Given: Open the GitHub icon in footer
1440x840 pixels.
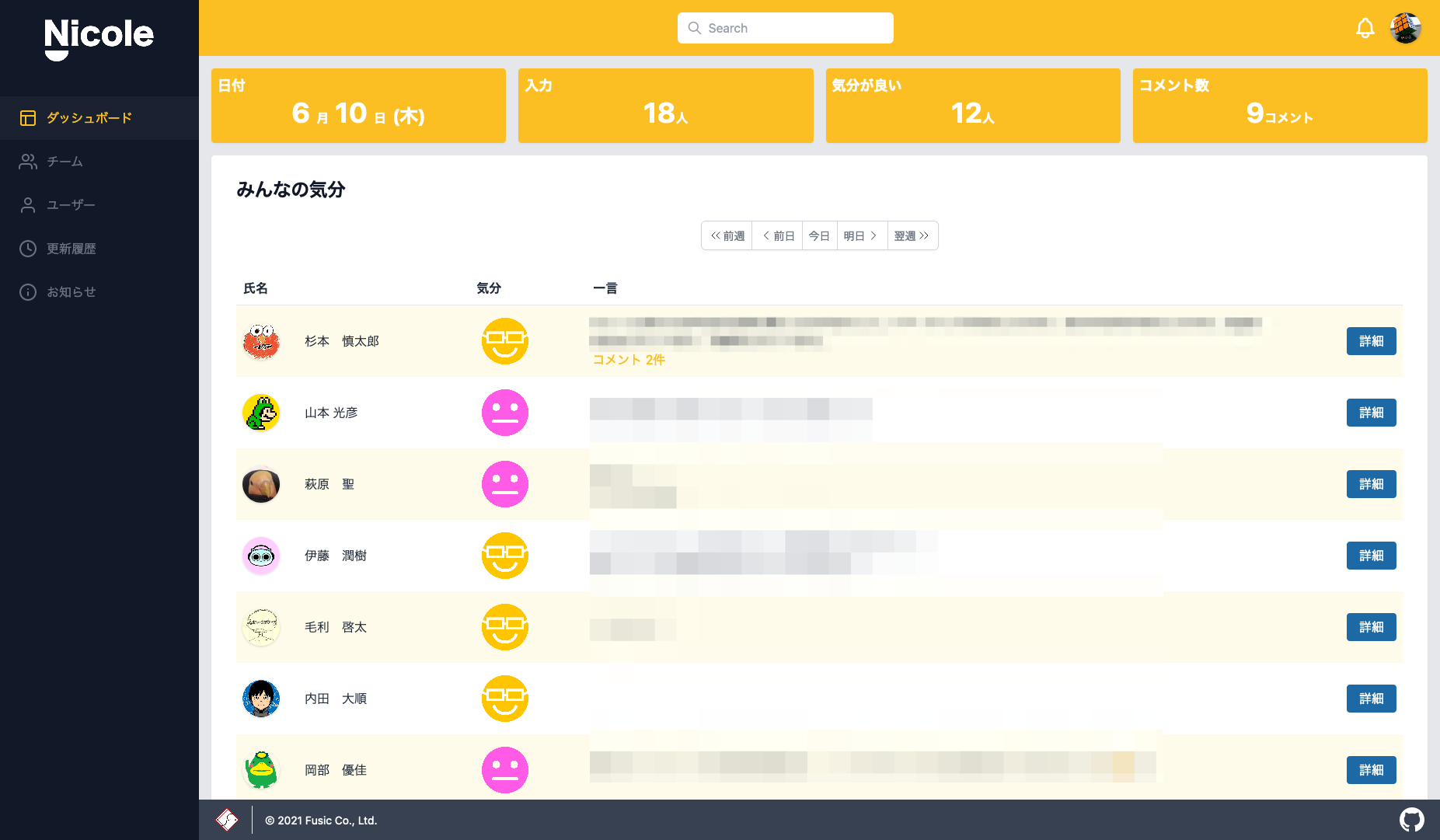Looking at the screenshot, I should point(1411,820).
